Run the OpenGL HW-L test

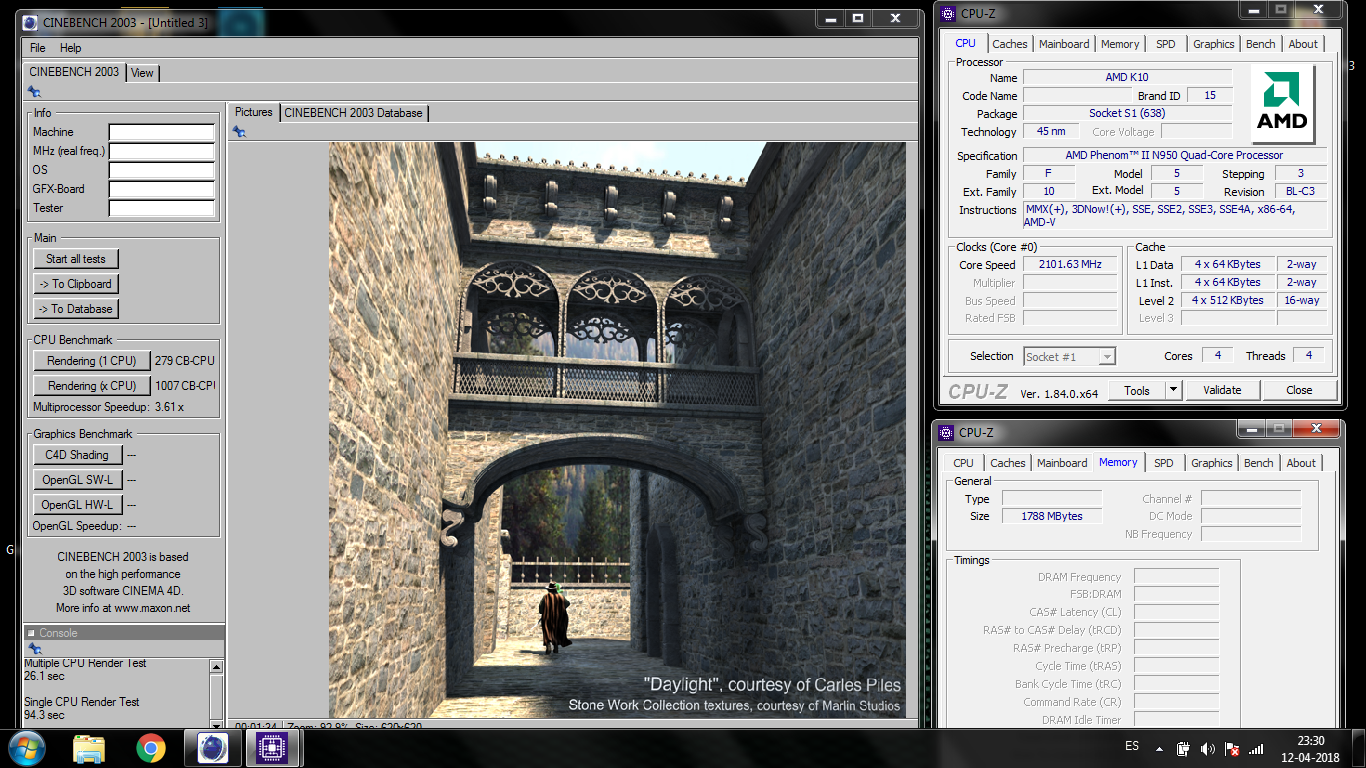click(x=77, y=505)
